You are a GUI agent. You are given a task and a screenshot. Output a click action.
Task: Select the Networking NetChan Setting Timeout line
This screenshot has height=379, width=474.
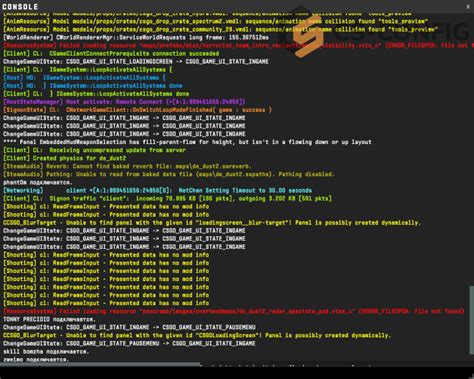pos(157,190)
